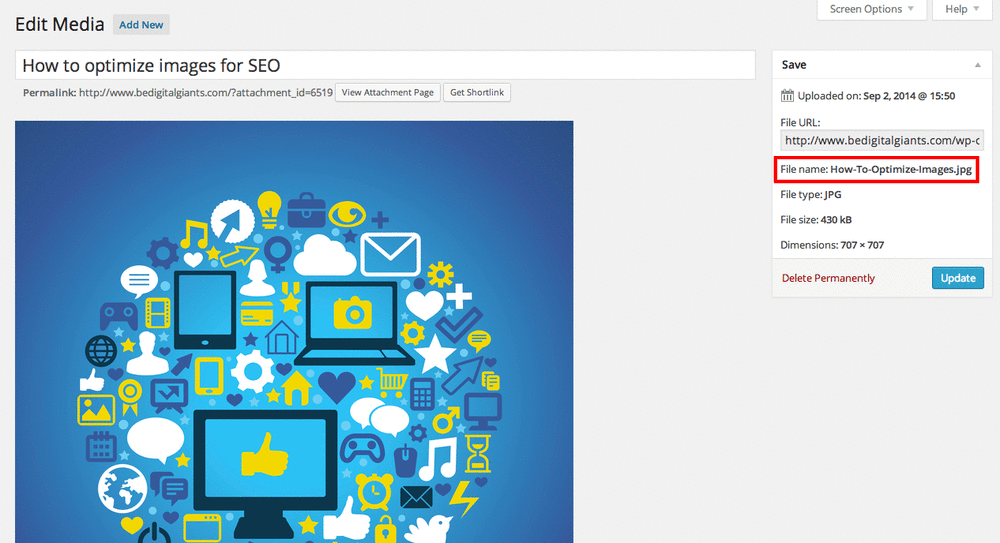The width and height of the screenshot is (1000, 543).
Task: Click Delete Permanently link
Action: [x=828, y=278]
